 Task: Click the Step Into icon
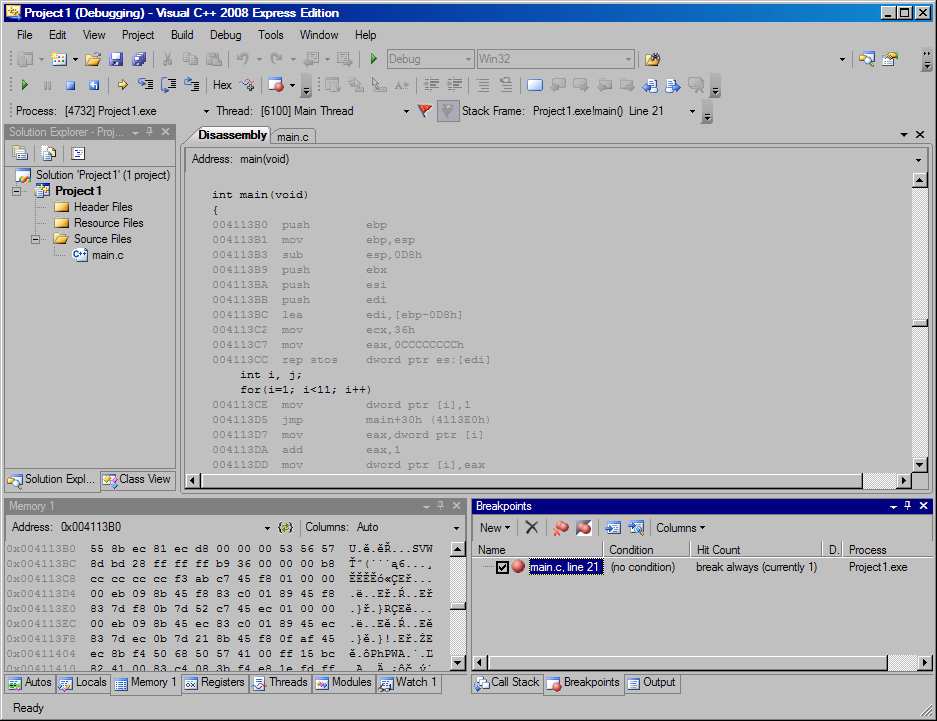click(146, 85)
